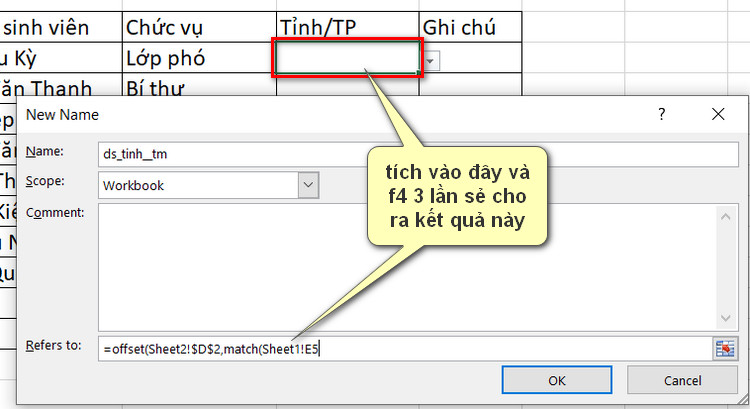Click the collapse dialog range selector icon
Image resolution: width=750 pixels, height=409 pixels.
pyautogui.click(x=725, y=349)
